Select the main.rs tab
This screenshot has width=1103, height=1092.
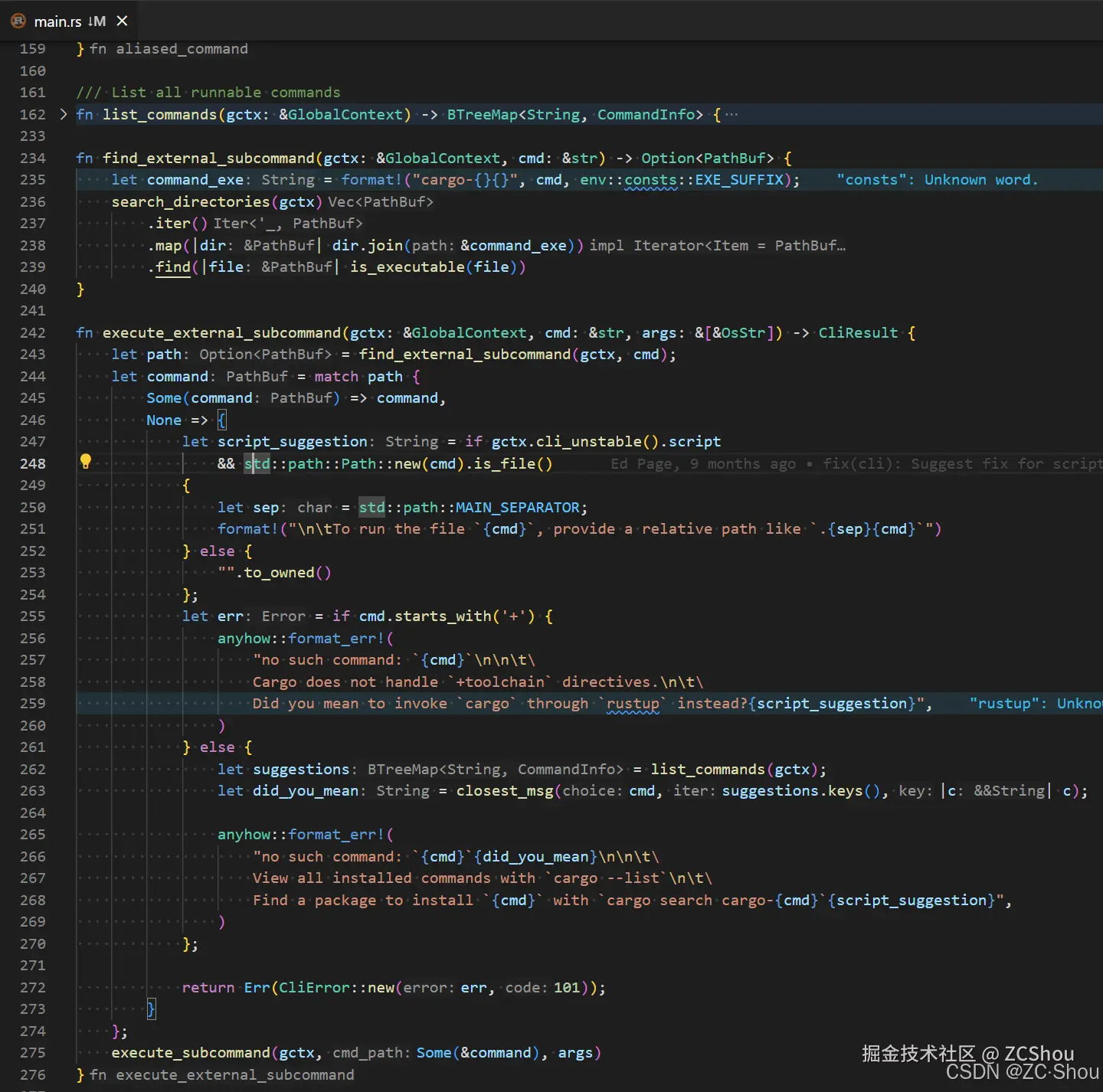pyautogui.click(x=69, y=21)
